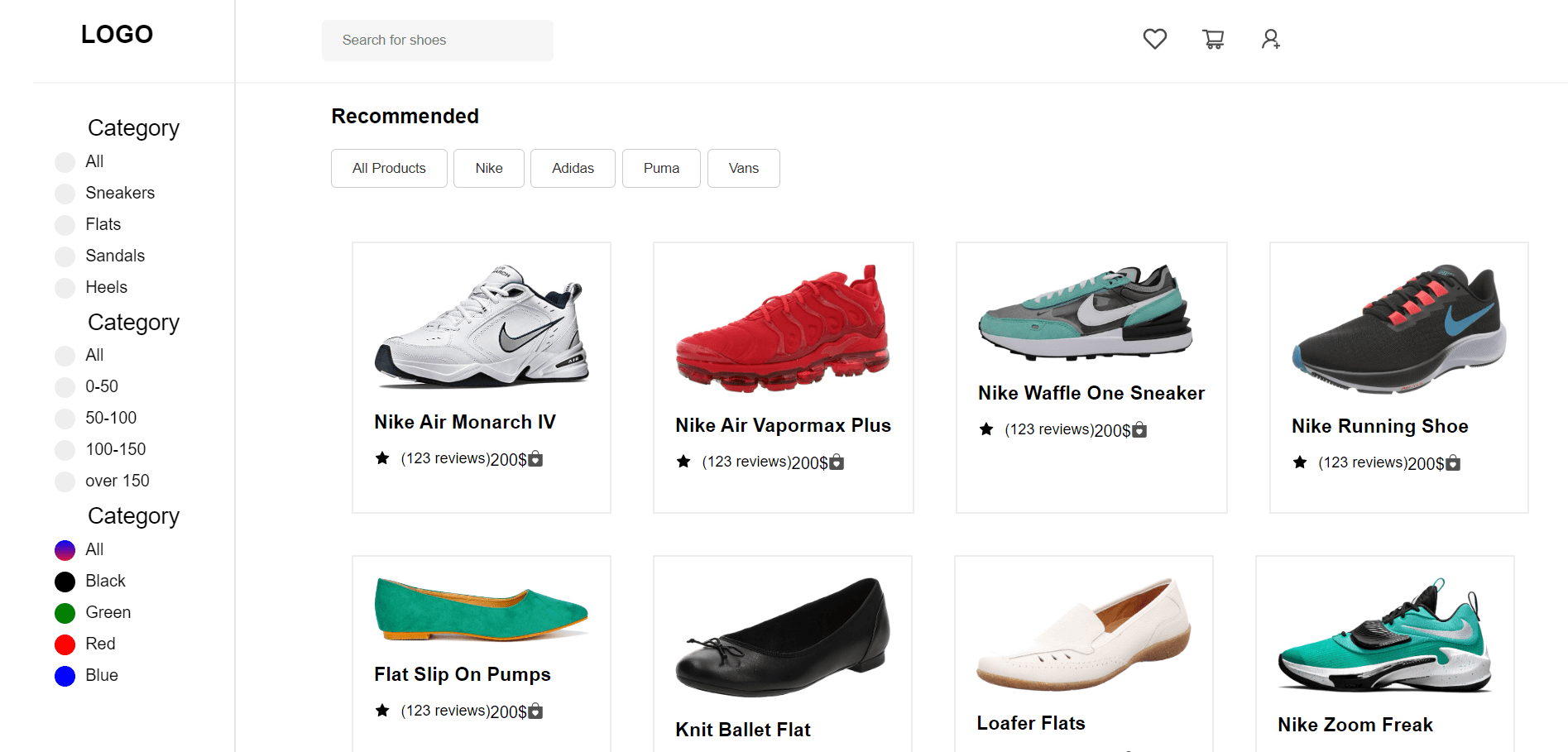Click bag icon on Flat Slip On Pumps

(x=535, y=711)
